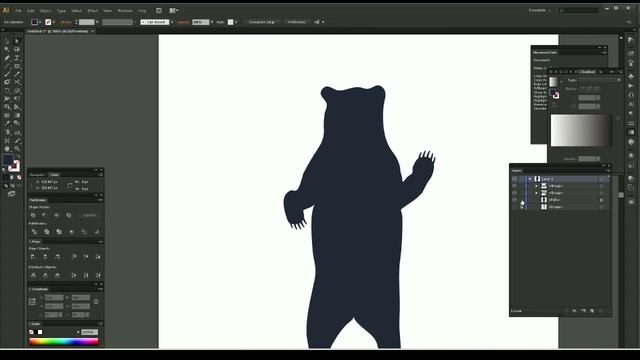This screenshot has width=640, height=360.
Task: Click the Gradient panel tab
Action: 588,72
